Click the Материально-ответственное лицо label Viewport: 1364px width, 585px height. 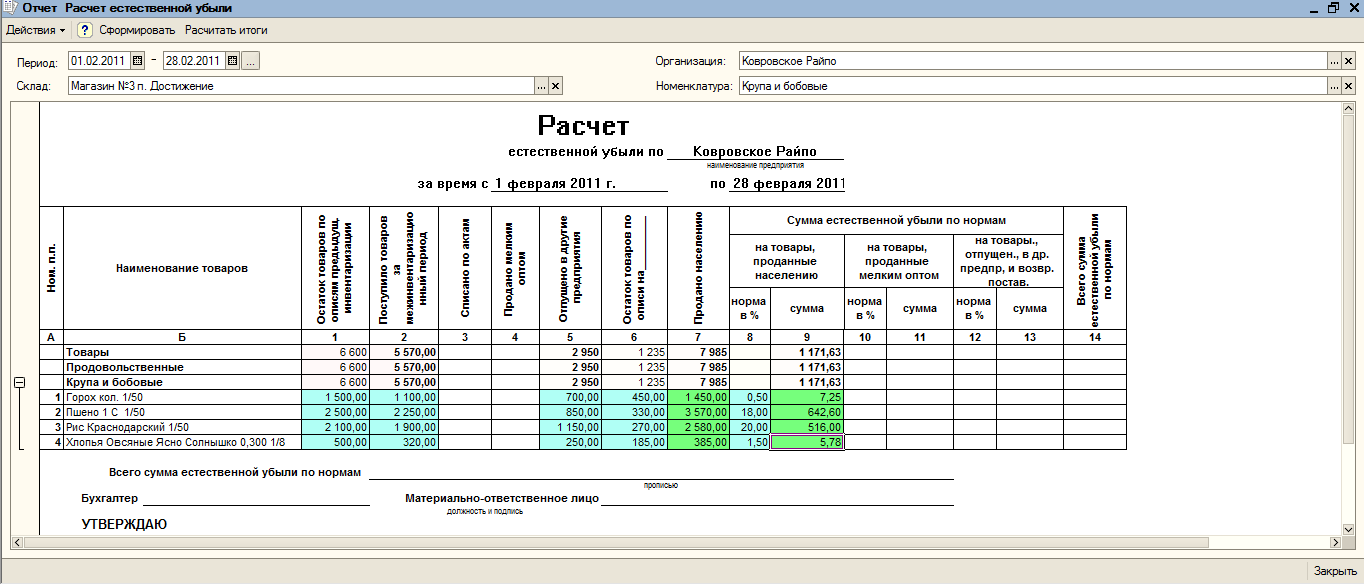502,497
